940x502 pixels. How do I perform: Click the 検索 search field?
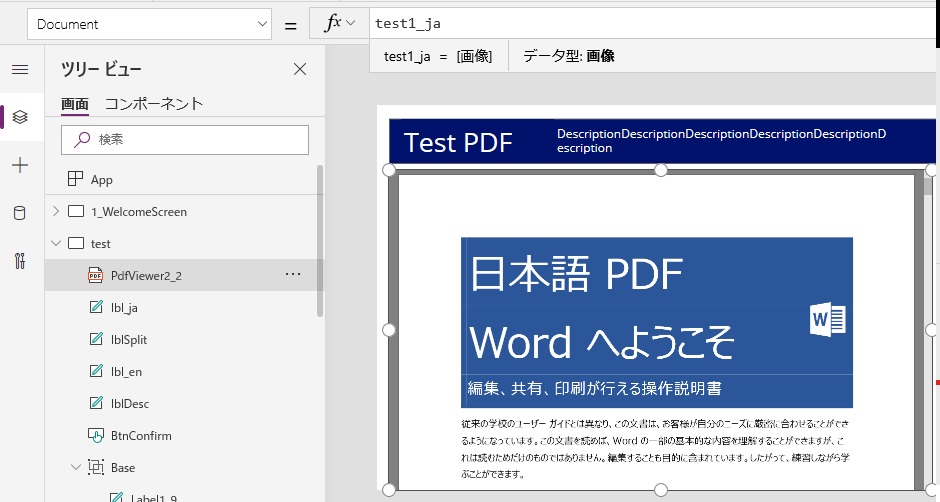pyautogui.click(x=185, y=140)
